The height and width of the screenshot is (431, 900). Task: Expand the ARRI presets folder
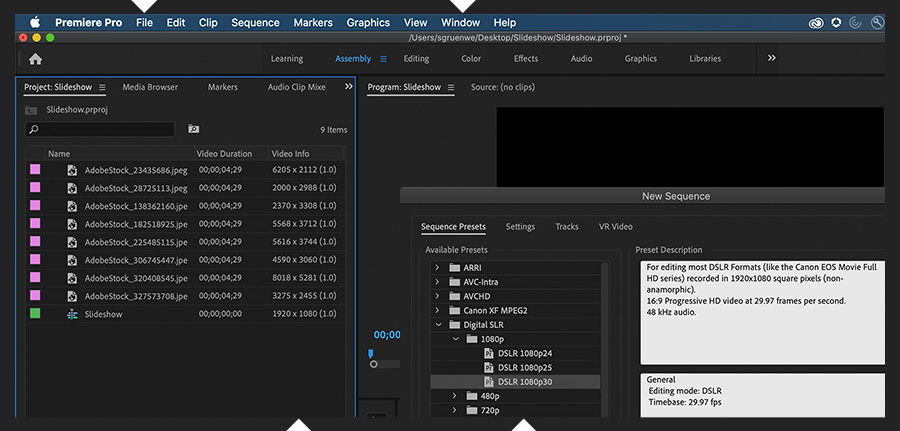tap(436, 268)
